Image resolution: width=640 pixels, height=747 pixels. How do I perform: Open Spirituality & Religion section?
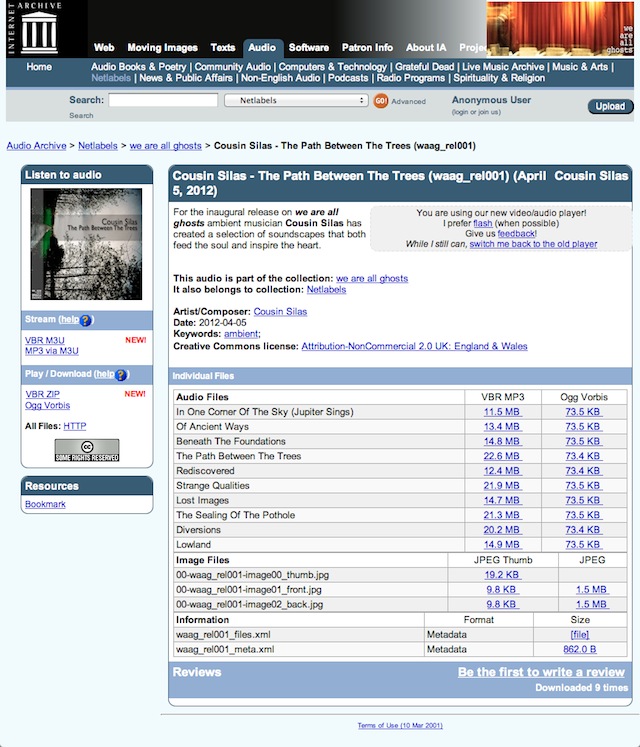[x=499, y=78]
